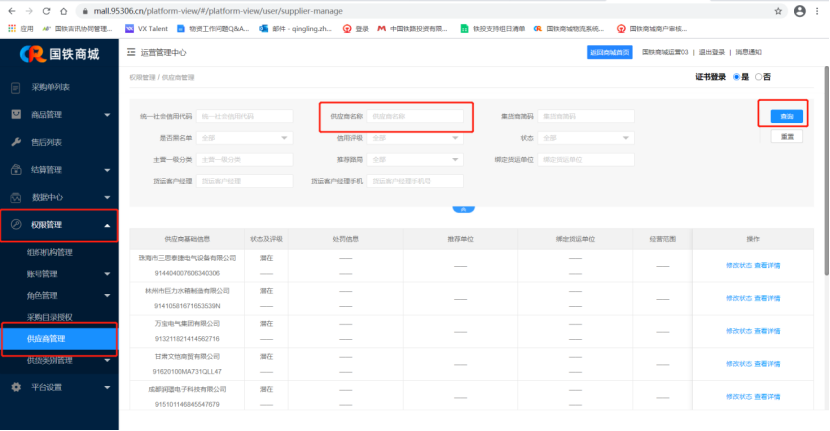Reload the page with the refresh icon
The width and height of the screenshot is (830, 431).
click(47, 11)
